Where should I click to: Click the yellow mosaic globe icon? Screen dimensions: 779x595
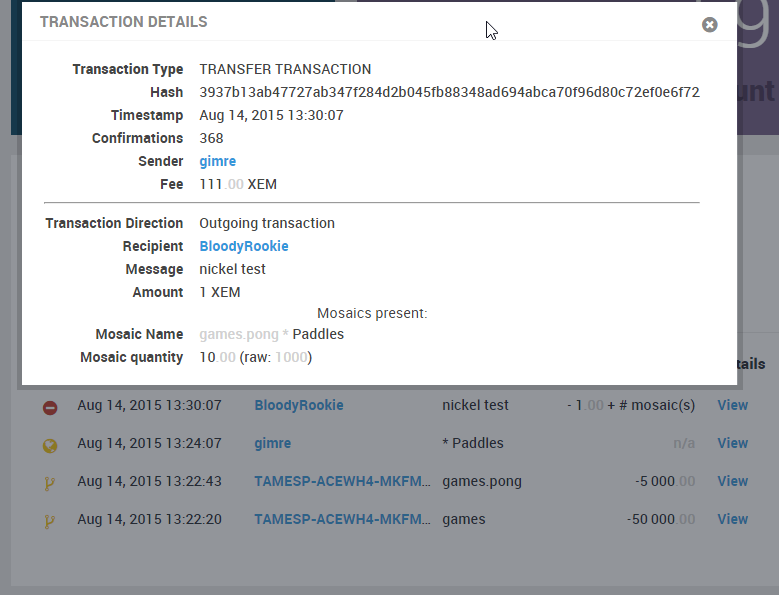pos(50,446)
